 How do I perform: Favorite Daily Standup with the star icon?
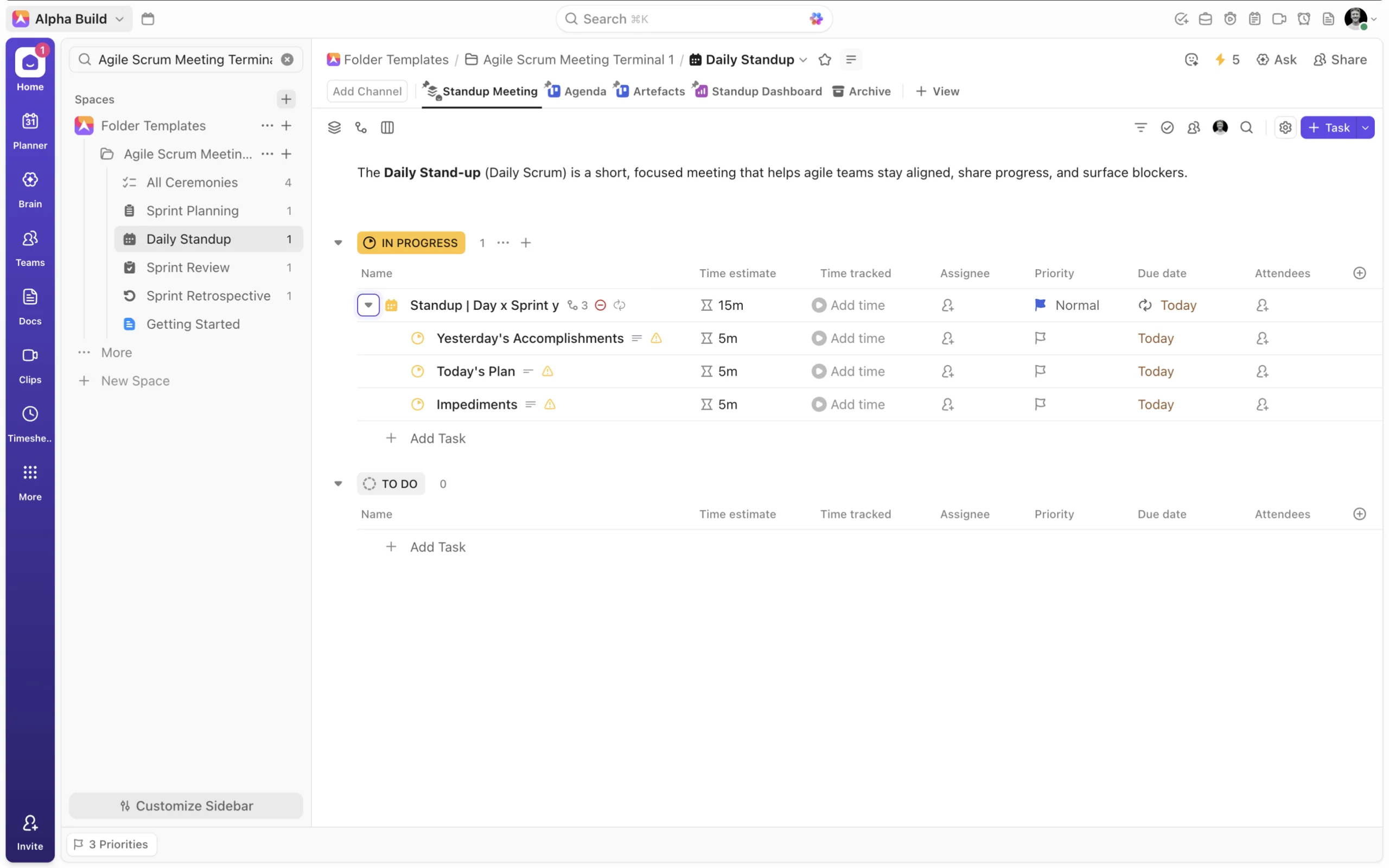click(824, 60)
